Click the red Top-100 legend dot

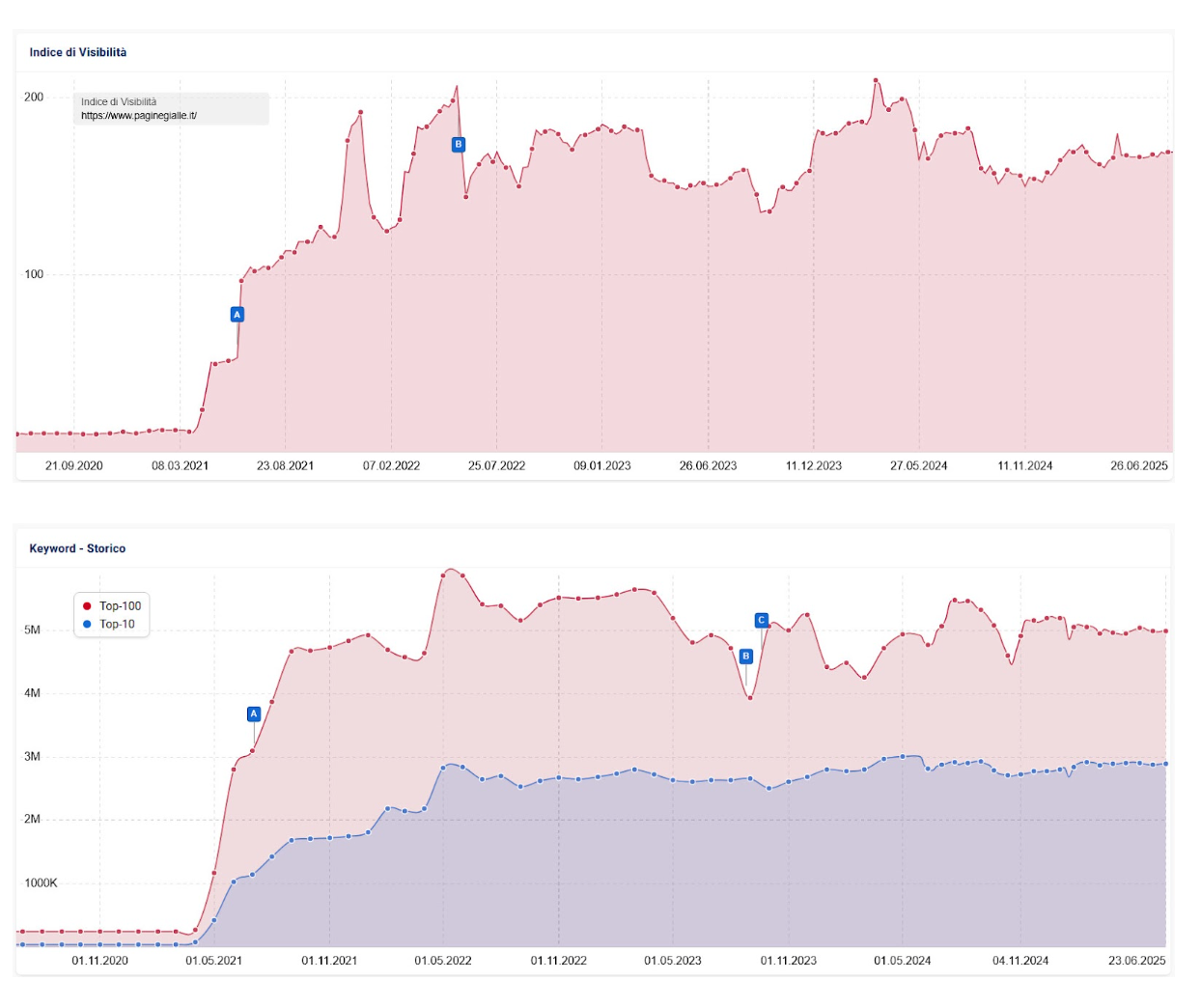point(87,606)
